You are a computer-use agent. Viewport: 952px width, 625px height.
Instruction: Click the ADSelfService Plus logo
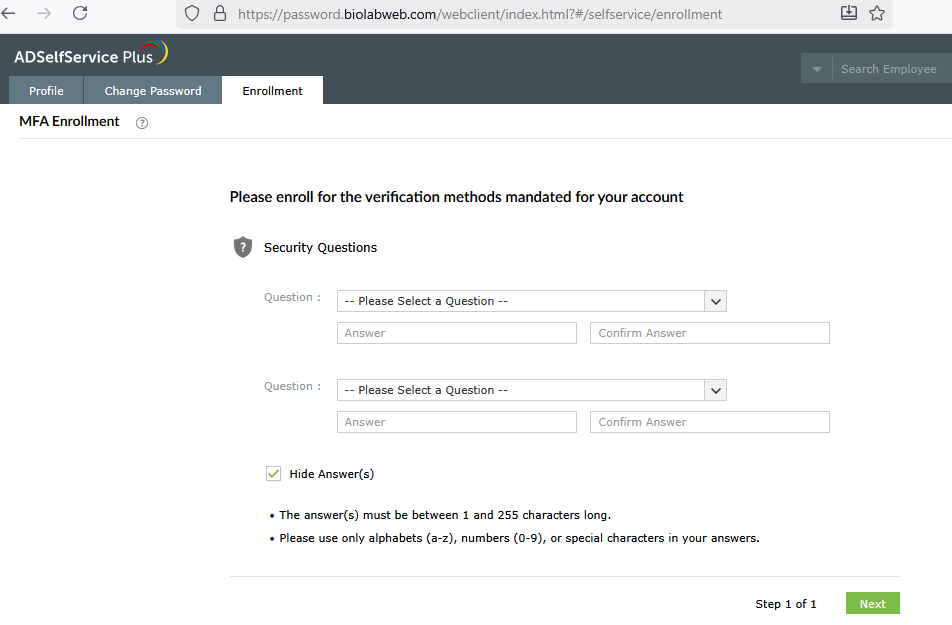(x=90, y=55)
